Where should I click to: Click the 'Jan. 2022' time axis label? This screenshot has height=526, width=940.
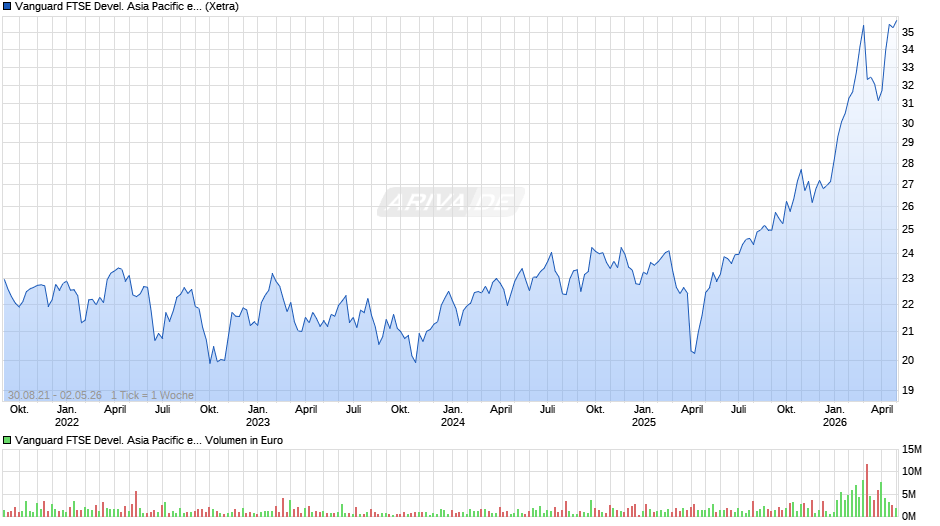pyautogui.click(x=67, y=416)
